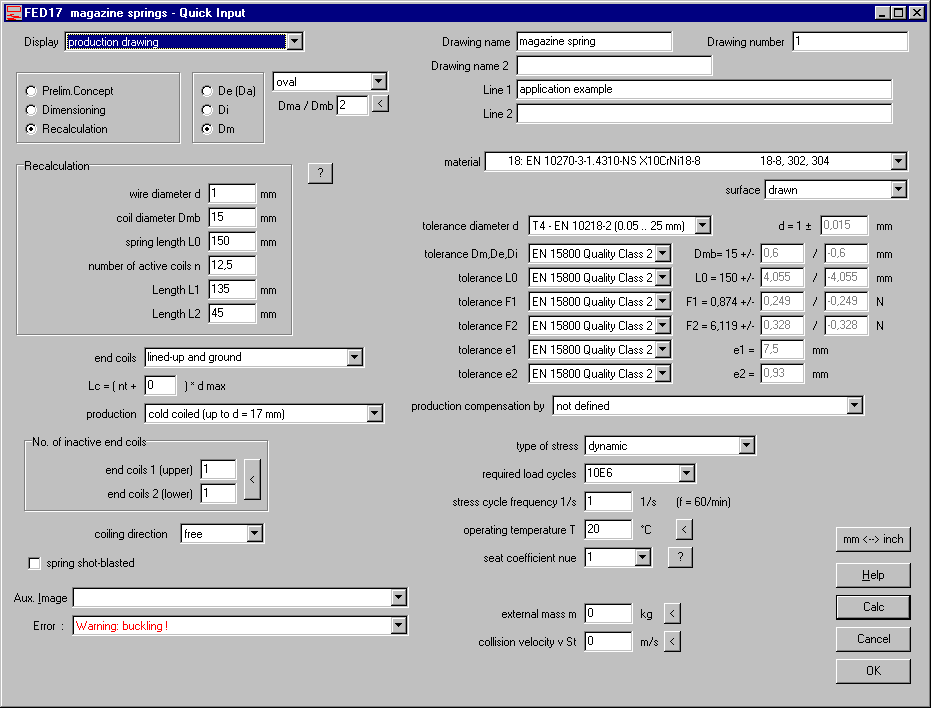Click the '?' button beside seat coefficient nue
Image resolution: width=931 pixels, height=708 pixels.
coord(680,557)
